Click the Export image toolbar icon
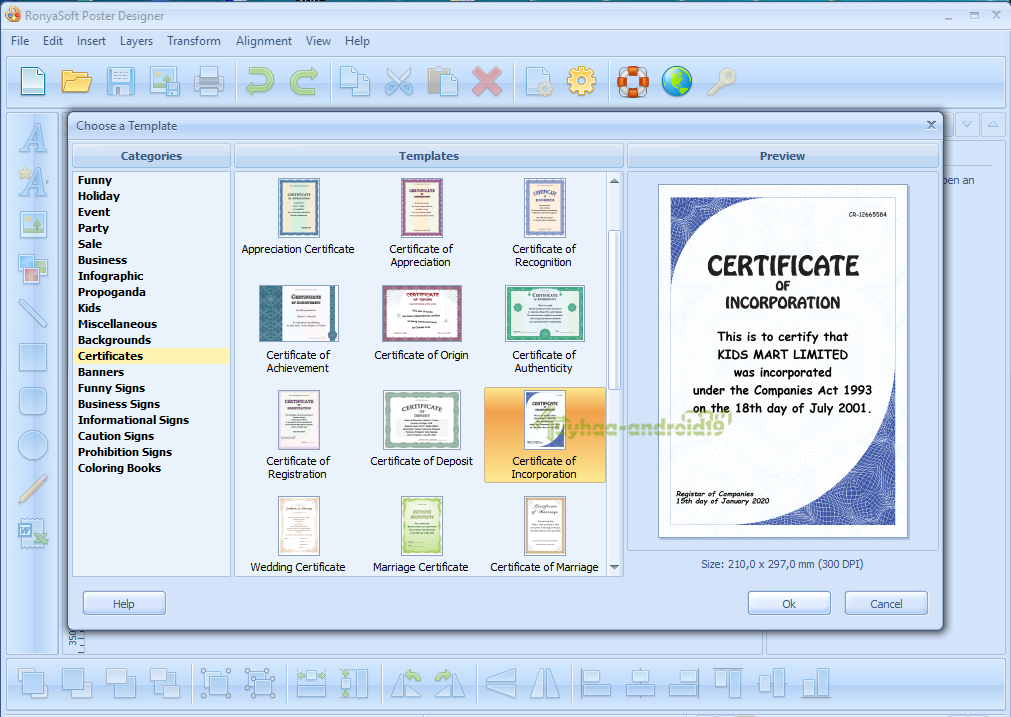This screenshot has height=717, width=1011. tap(164, 82)
